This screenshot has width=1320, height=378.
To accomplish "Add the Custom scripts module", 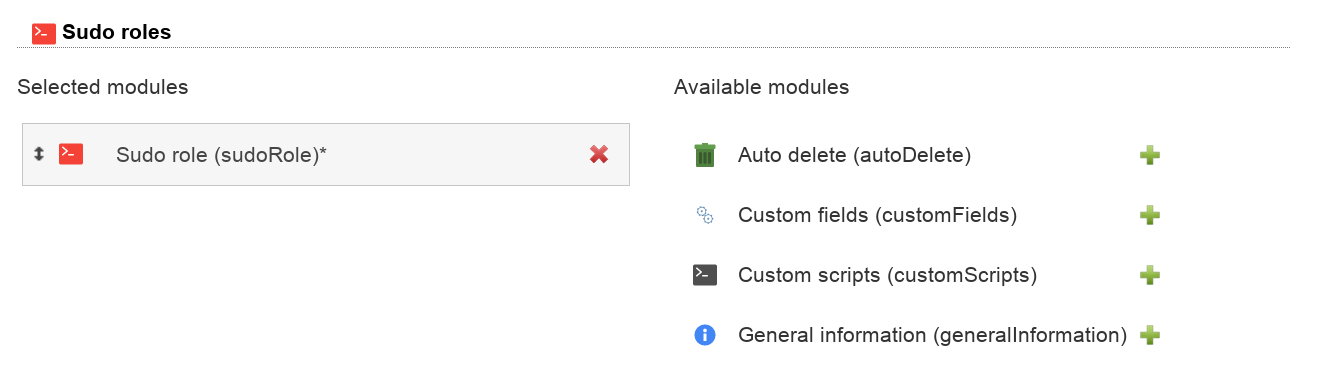I will [x=1150, y=275].
